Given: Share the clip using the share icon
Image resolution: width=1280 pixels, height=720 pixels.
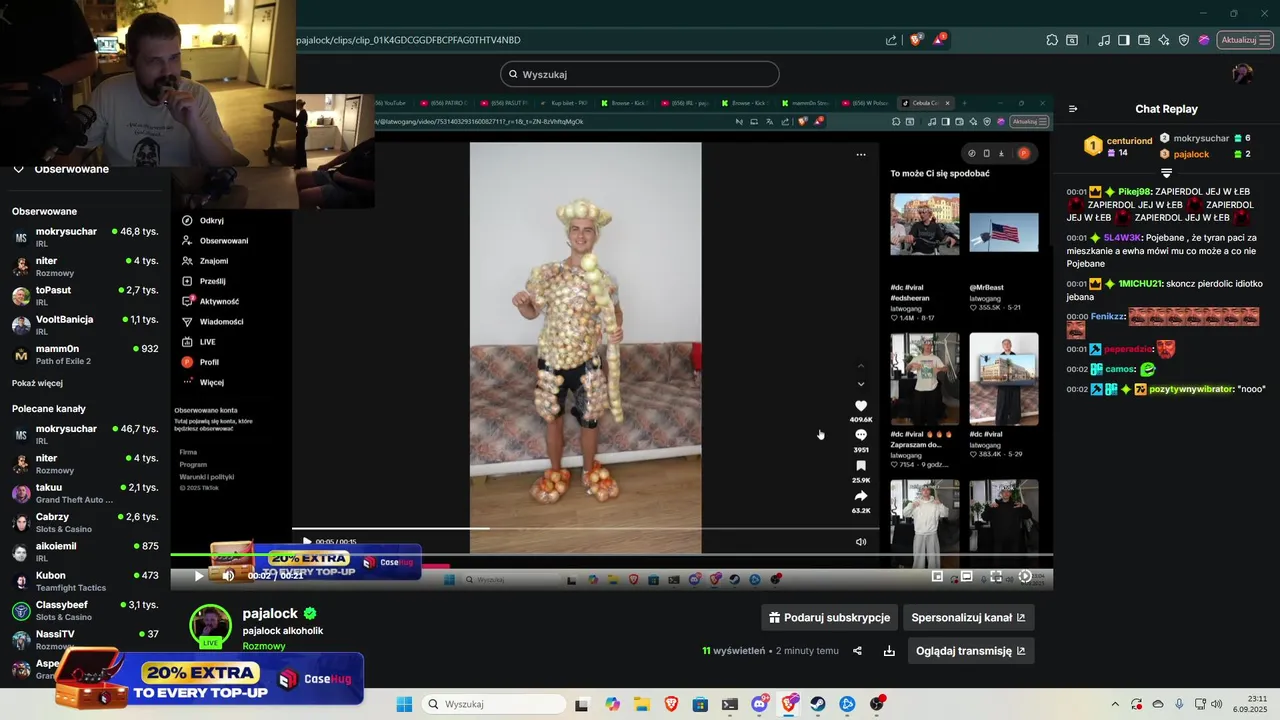Looking at the screenshot, I should coord(857,651).
